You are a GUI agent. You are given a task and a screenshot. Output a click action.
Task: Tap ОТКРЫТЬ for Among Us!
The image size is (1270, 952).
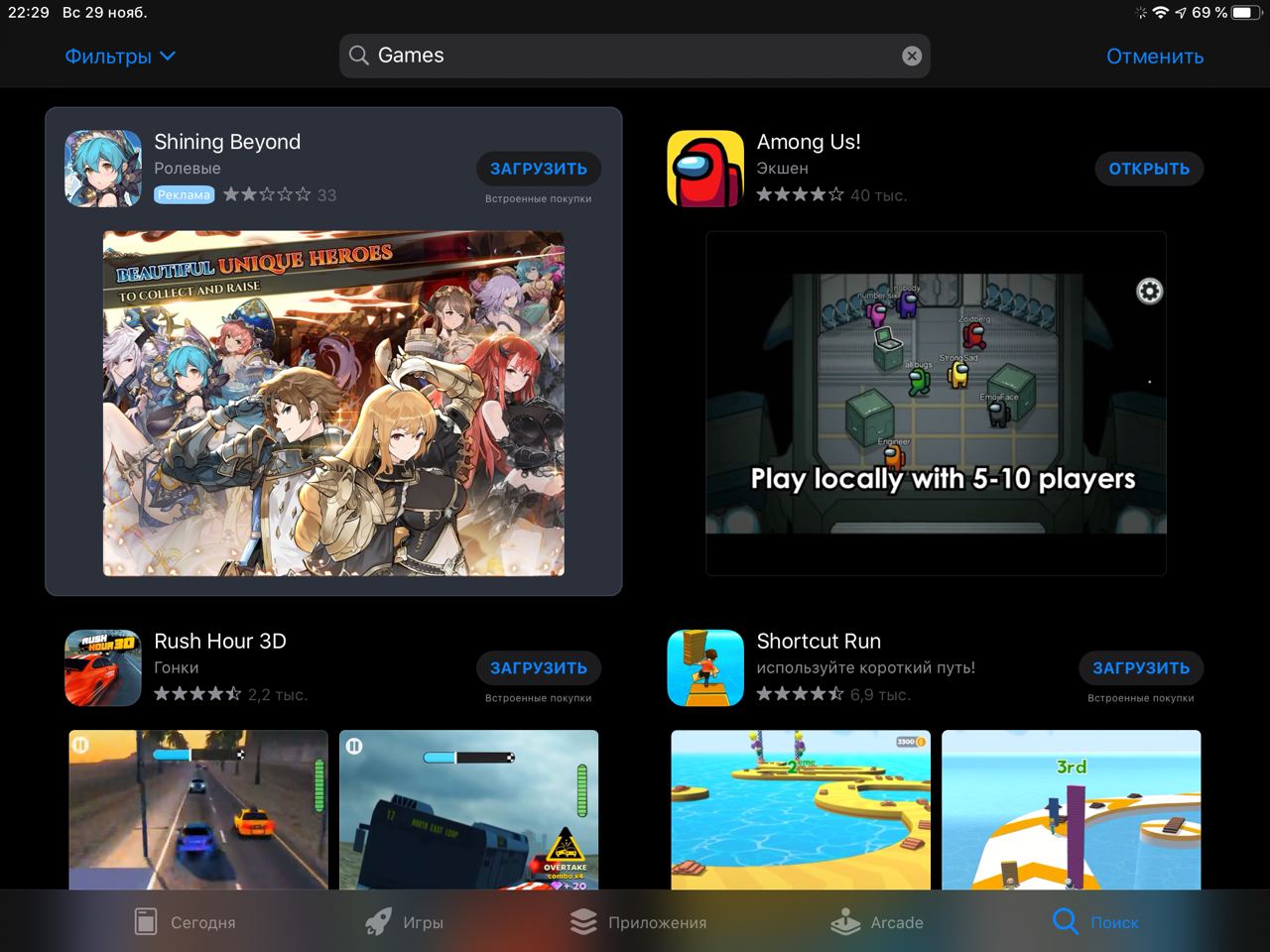point(1149,169)
